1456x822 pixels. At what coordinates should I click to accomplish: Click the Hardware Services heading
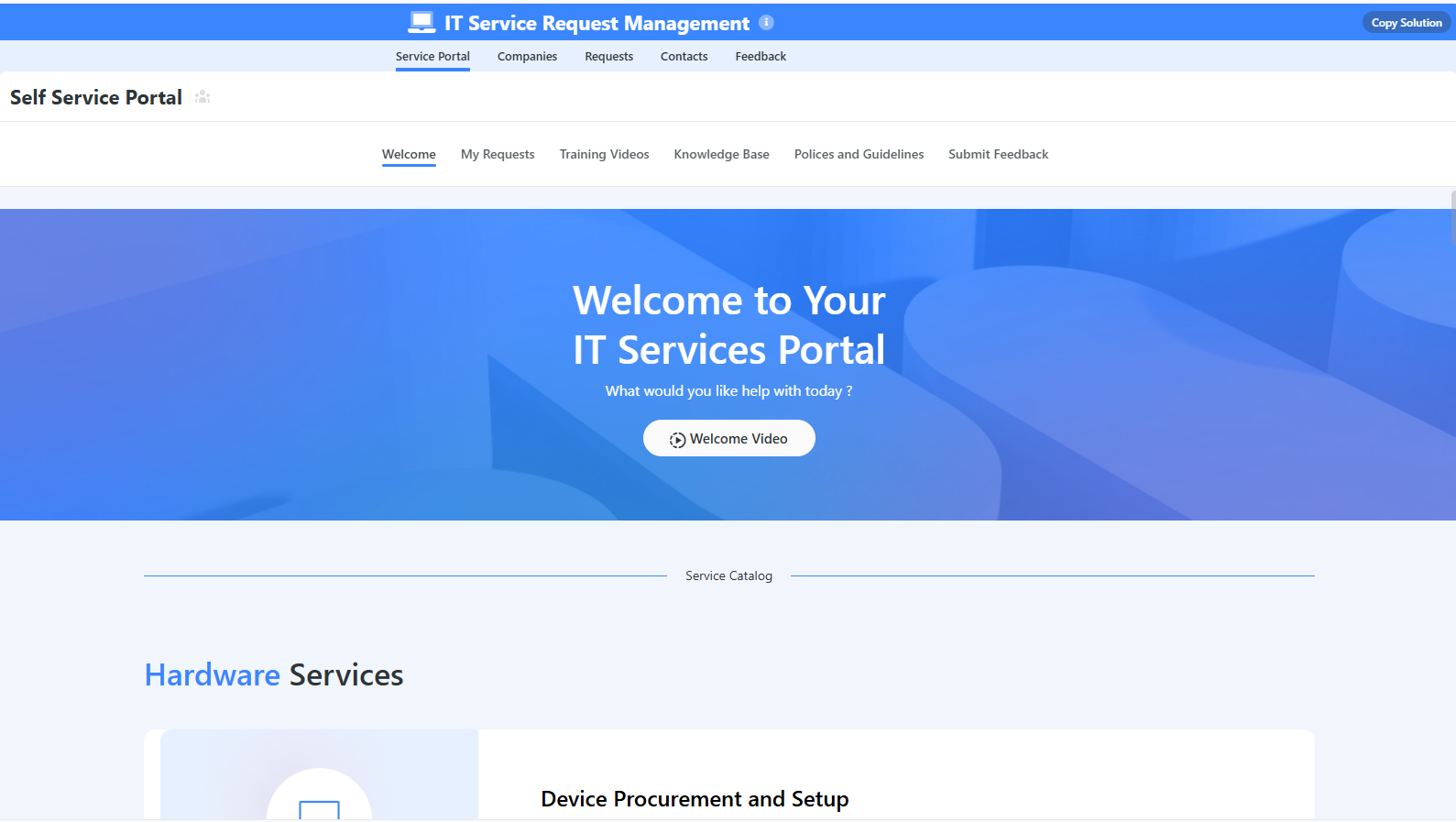(x=274, y=675)
